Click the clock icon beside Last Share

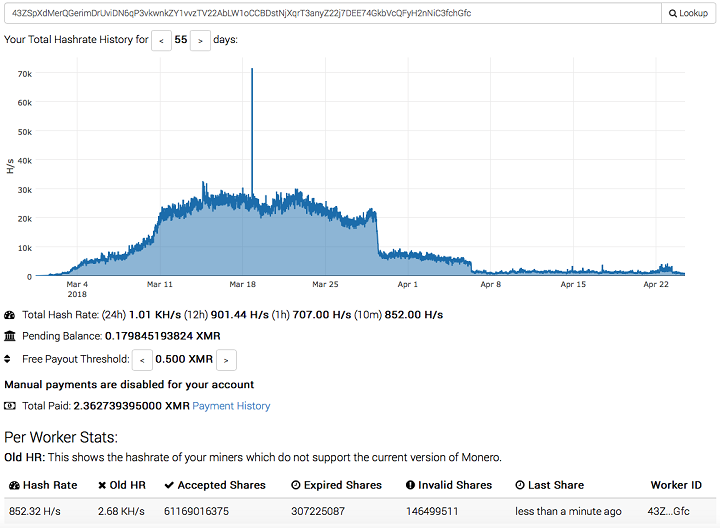coord(520,485)
